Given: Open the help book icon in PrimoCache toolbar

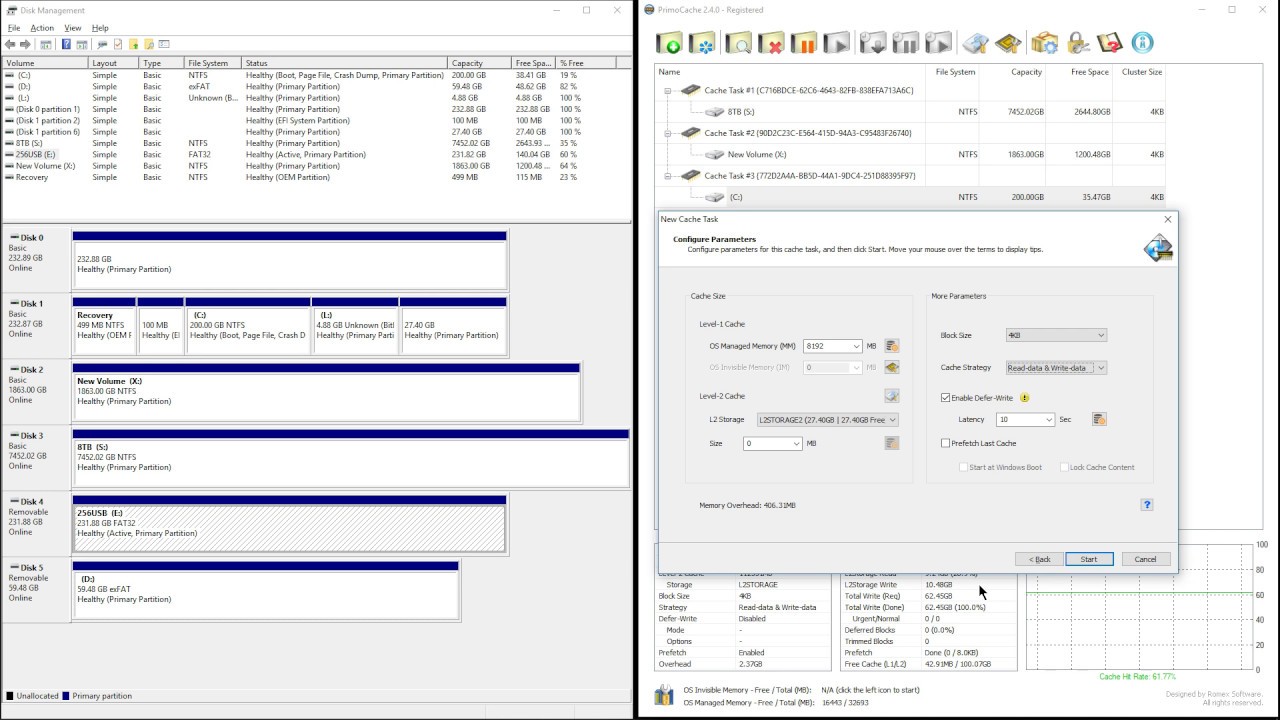Looking at the screenshot, I should tap(1110, 43).
